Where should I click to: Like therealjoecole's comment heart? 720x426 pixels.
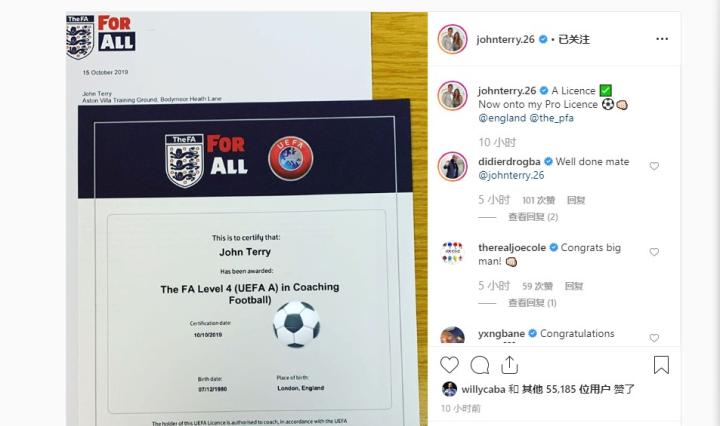point(654,252)
